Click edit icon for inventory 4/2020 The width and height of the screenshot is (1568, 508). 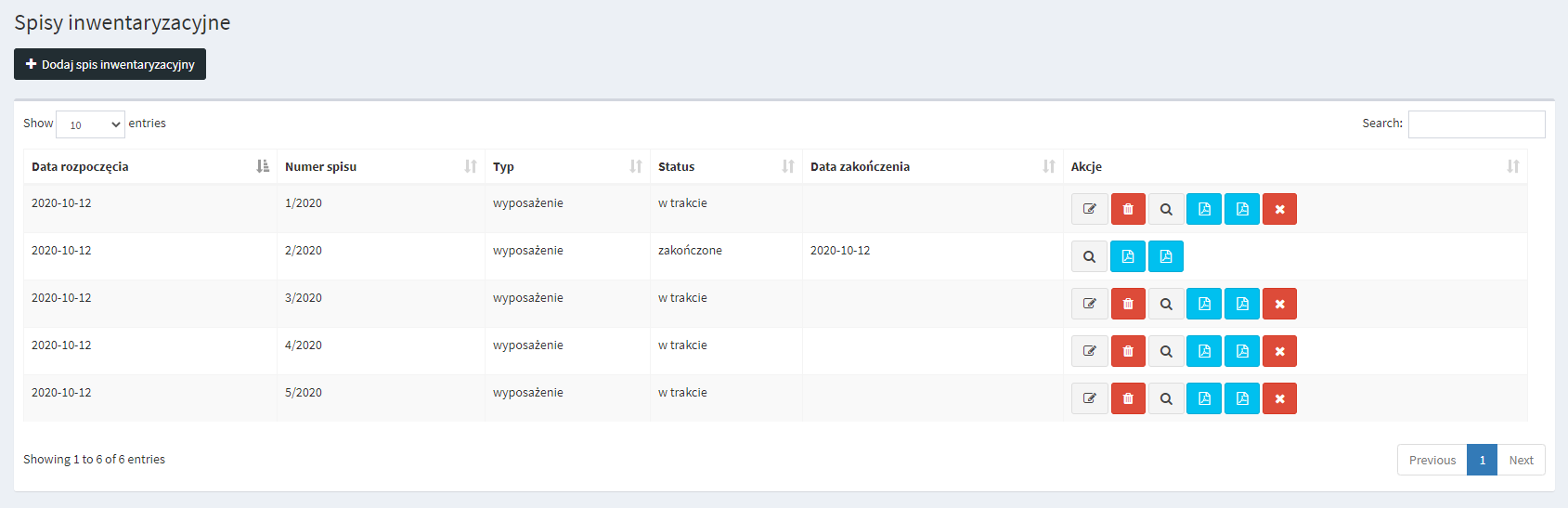1089,351
